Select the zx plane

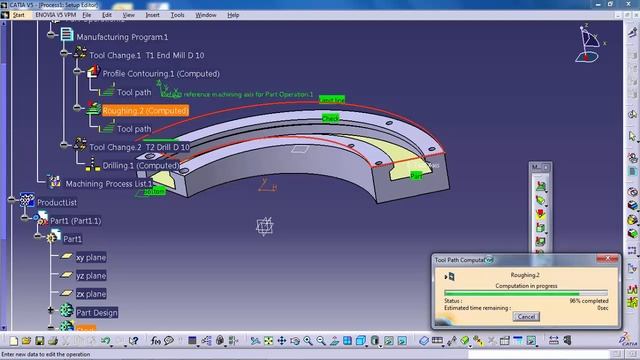pyautogui.click(x=91, y=294)
